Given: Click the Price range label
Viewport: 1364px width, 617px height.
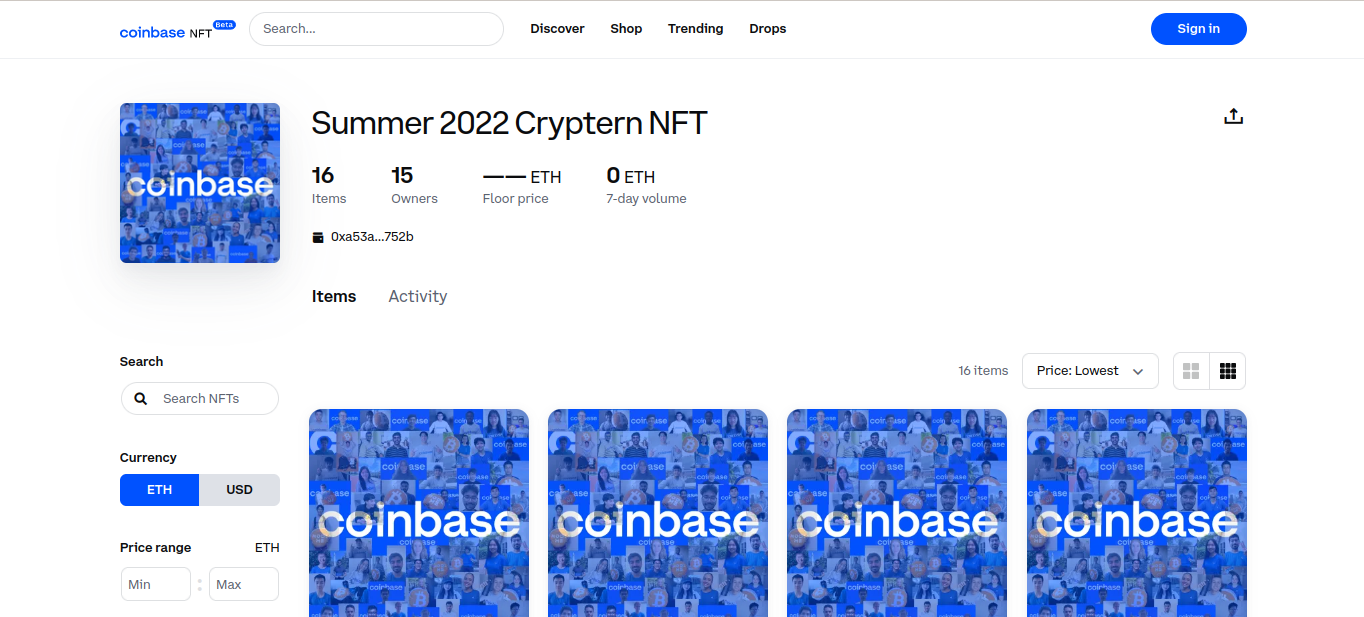Looking at the screenshot, I should coord(155,548).
